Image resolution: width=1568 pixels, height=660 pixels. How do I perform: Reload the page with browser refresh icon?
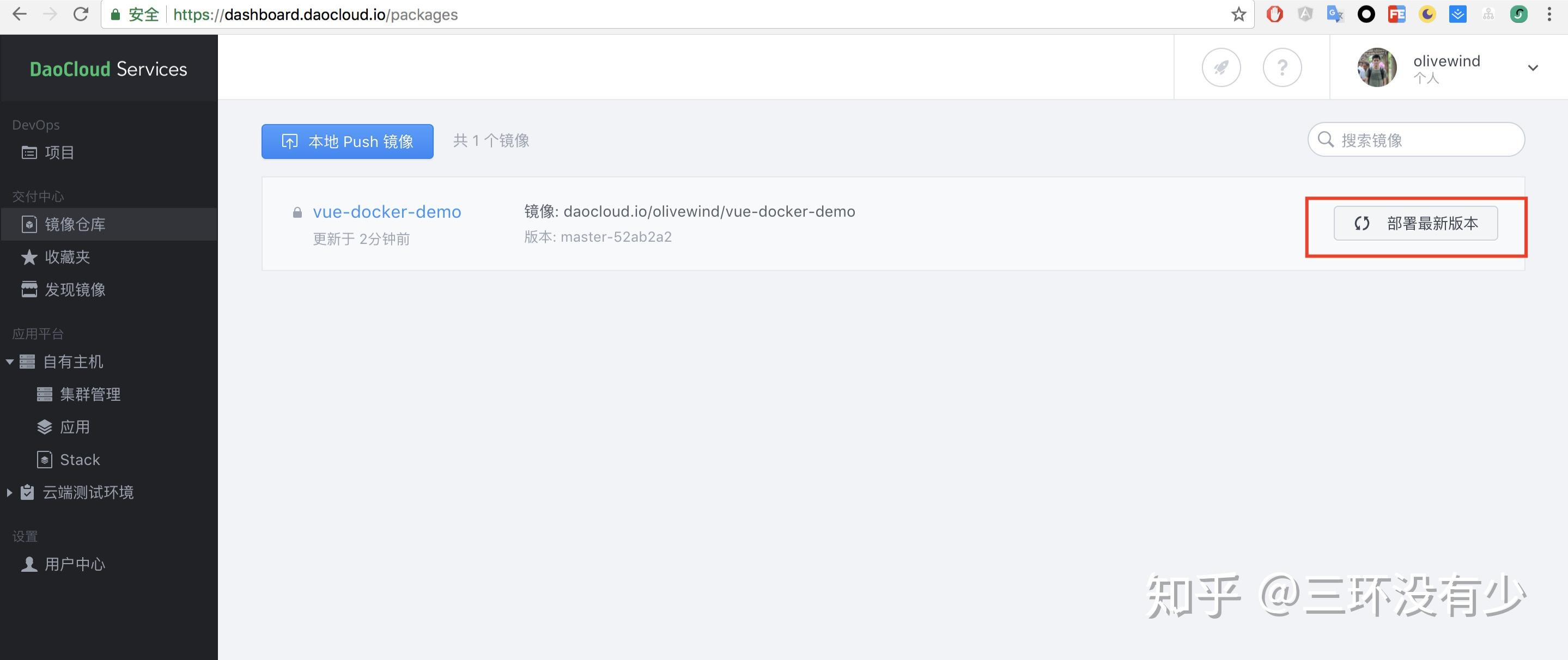coord(80,15)
